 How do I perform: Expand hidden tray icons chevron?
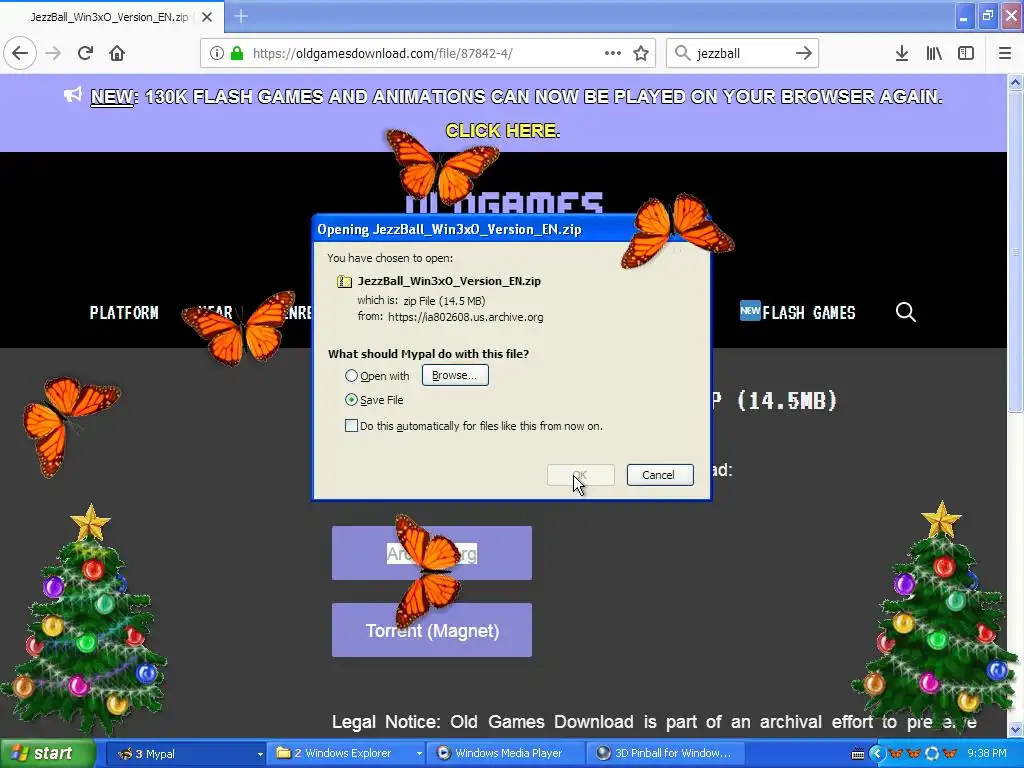coord(877,754)
